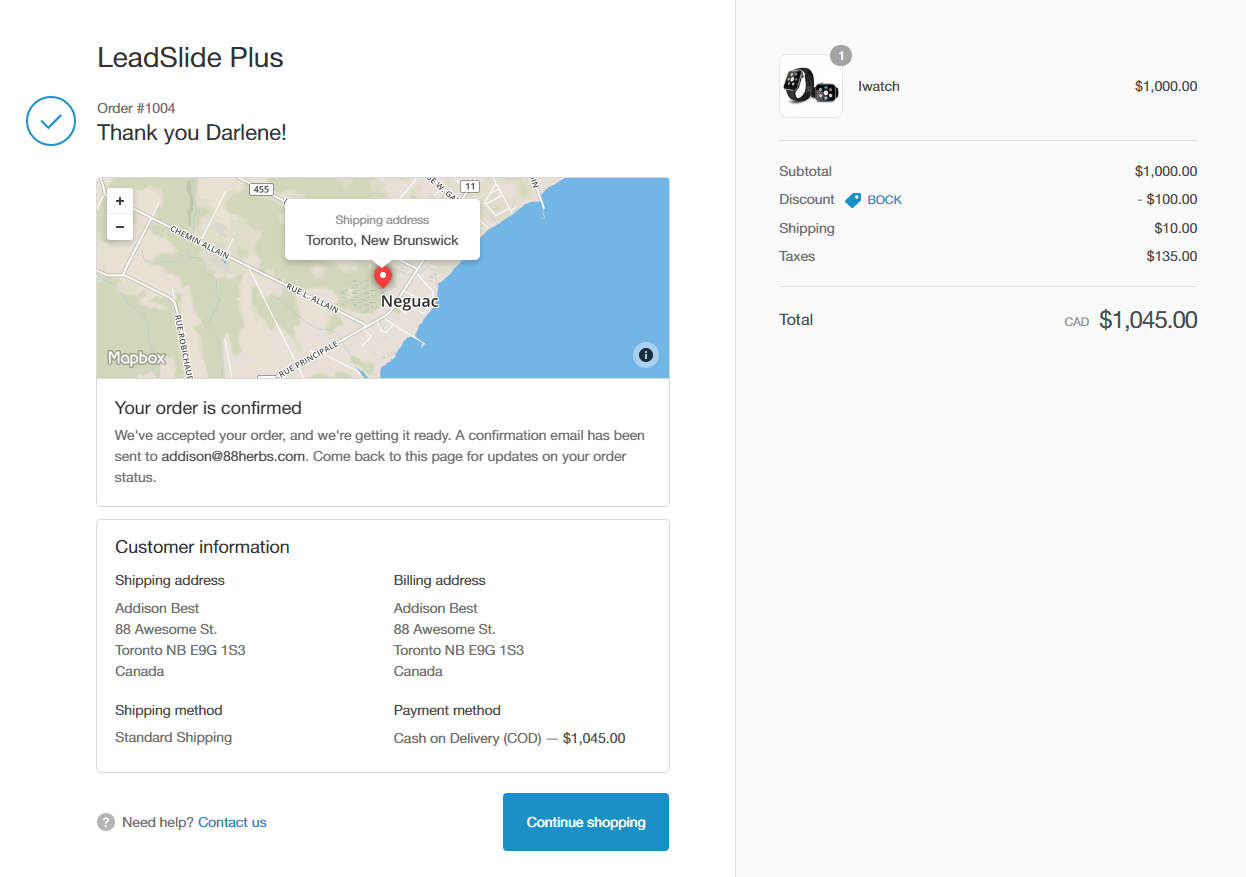
Task: Click the Customer information heading
Action: [x=202, y=547]
